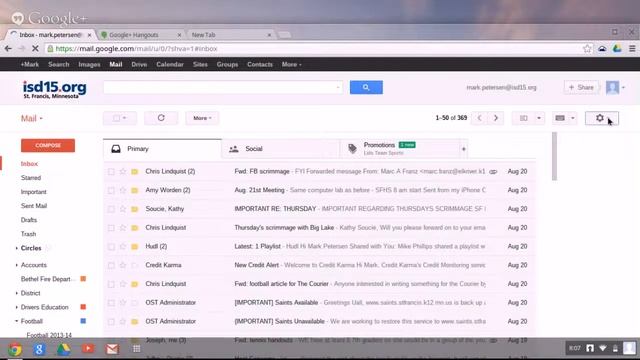This screenshot has width=640, height=360.
Task: Open input tools dropdown arrow
Action: coord(573,118)
